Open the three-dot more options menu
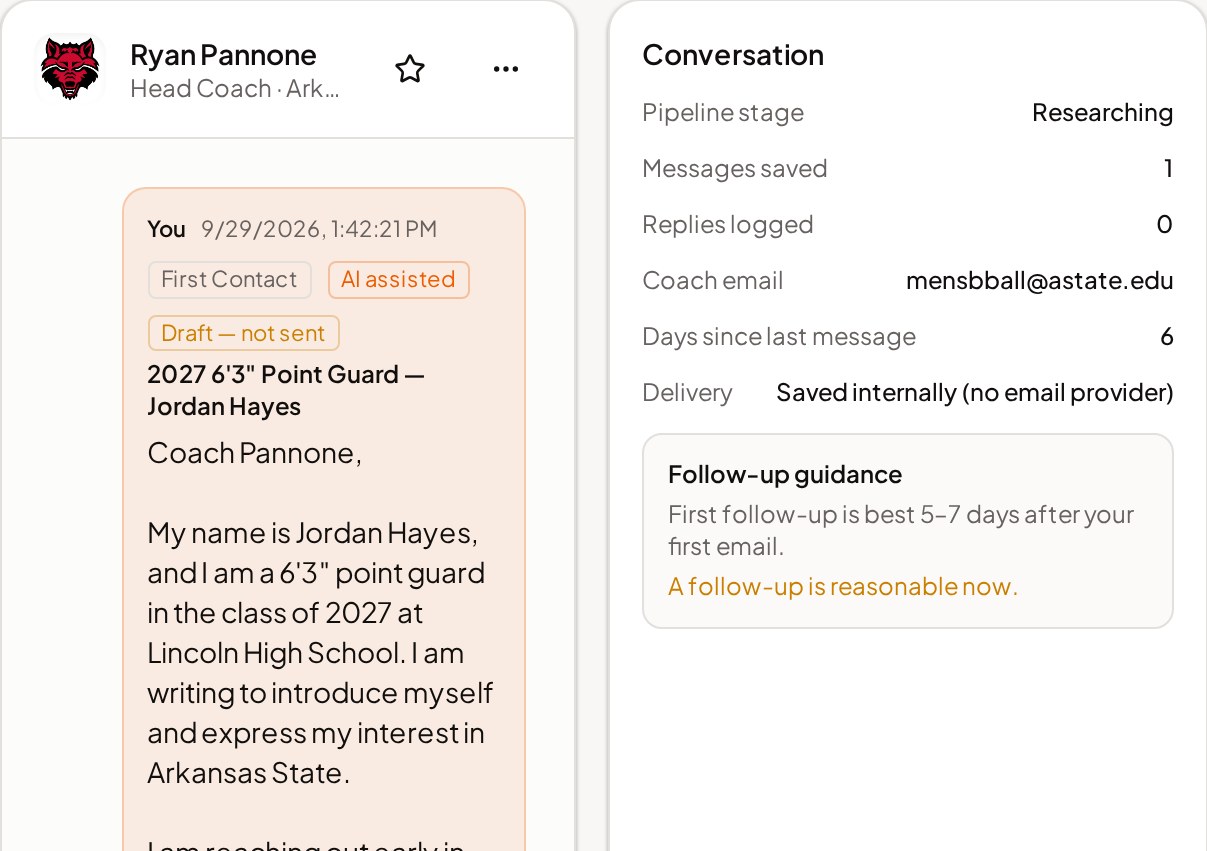1207x851 pixels. click(506, 69)
